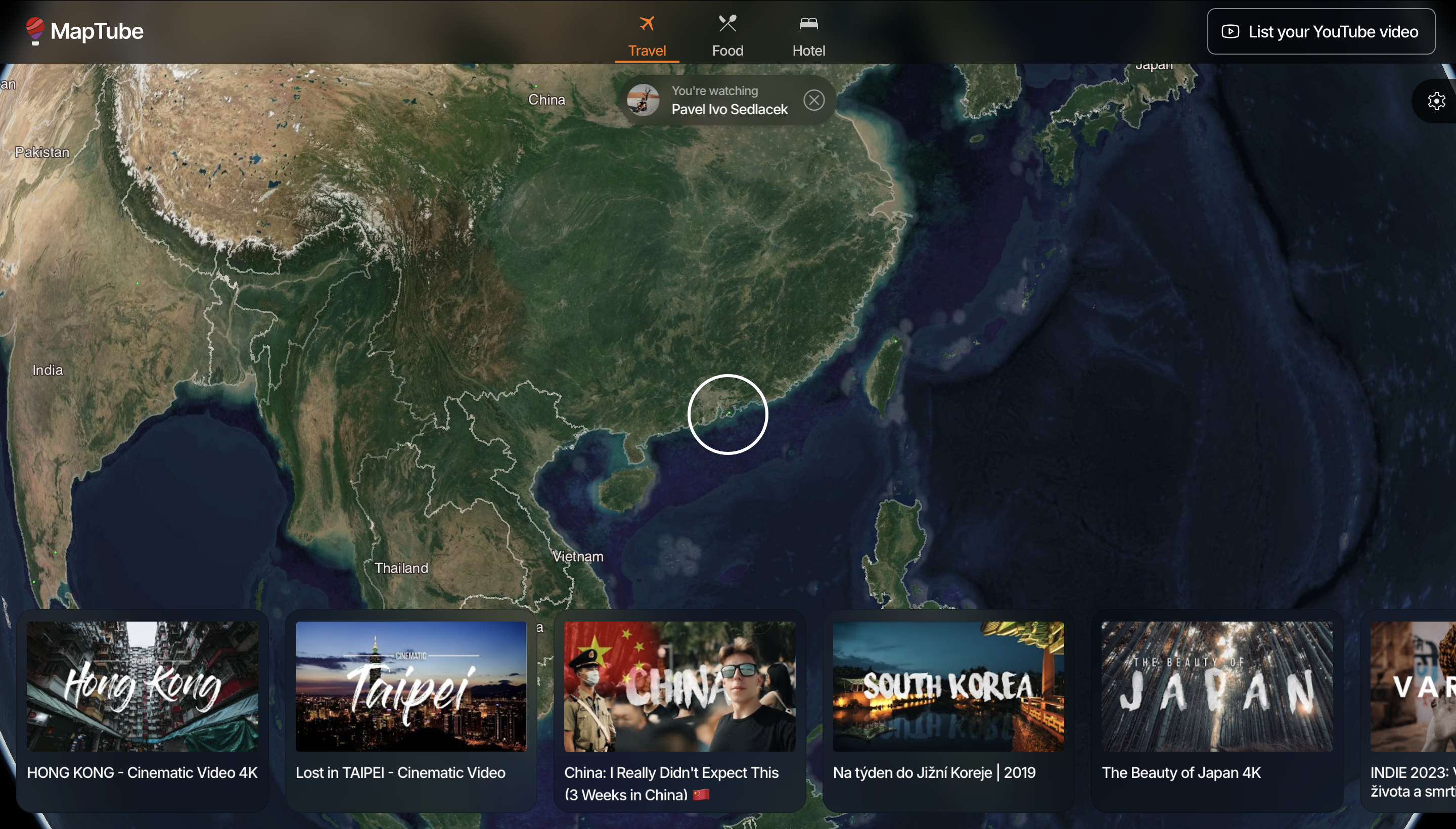The width and height of the screenshot is (1456, 829).
Task: Select the Travel airplane icon
Action: (647, 23)
